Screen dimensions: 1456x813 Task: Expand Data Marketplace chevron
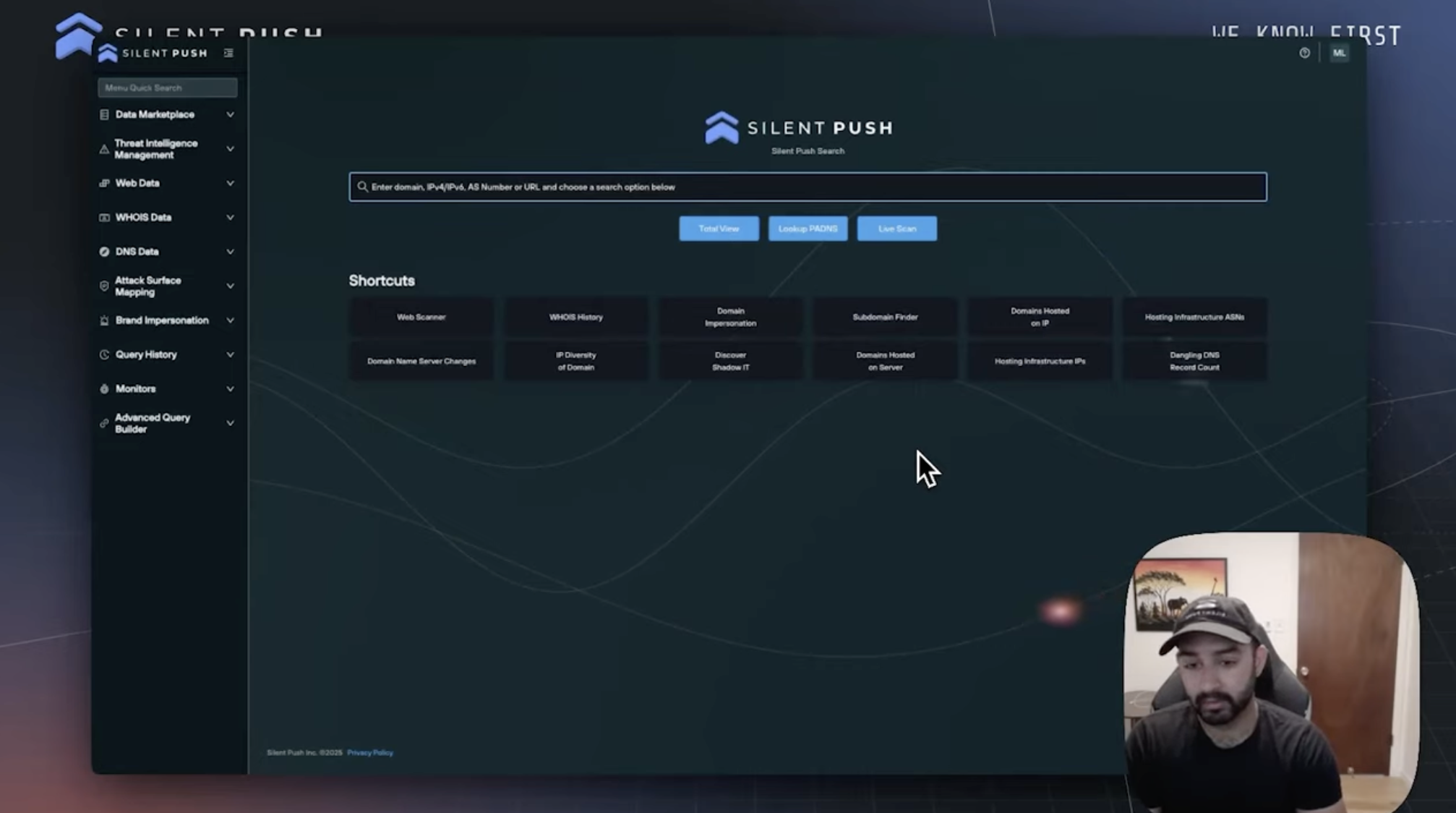230,114
